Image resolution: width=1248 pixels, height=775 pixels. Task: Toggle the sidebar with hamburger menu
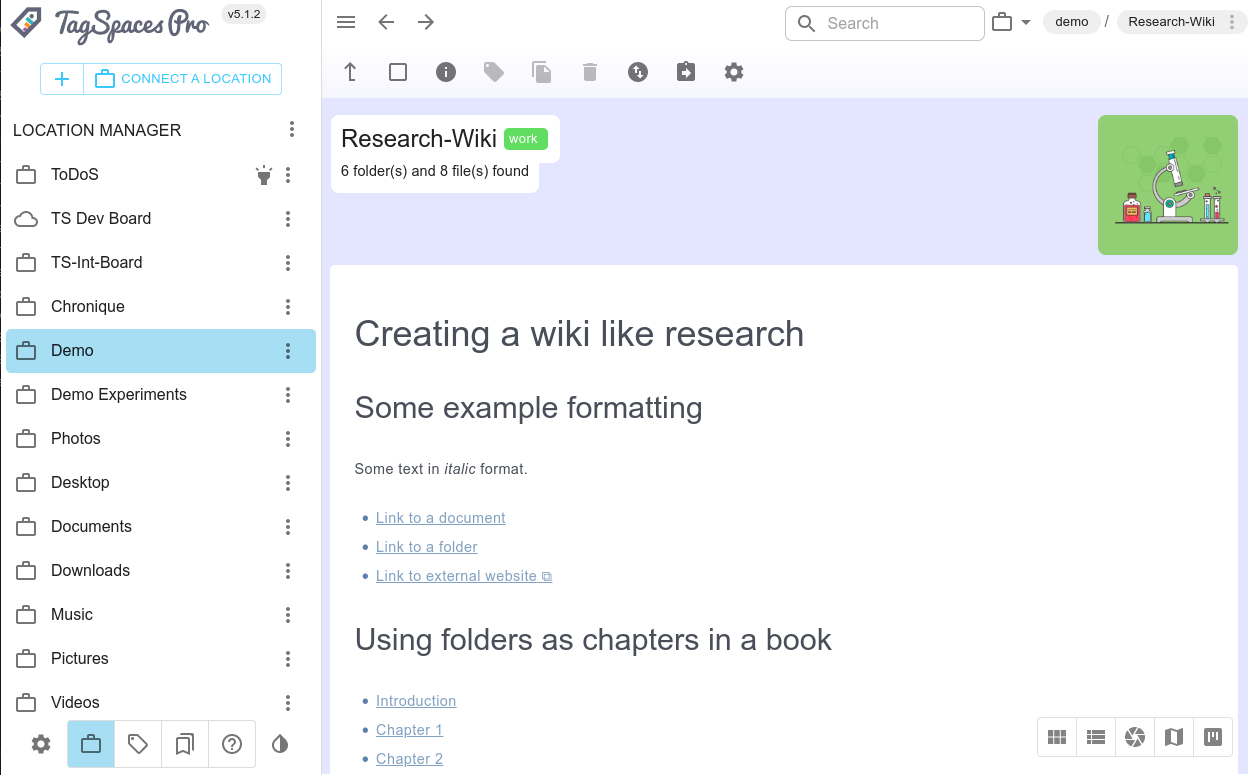(x=346, y=23)
